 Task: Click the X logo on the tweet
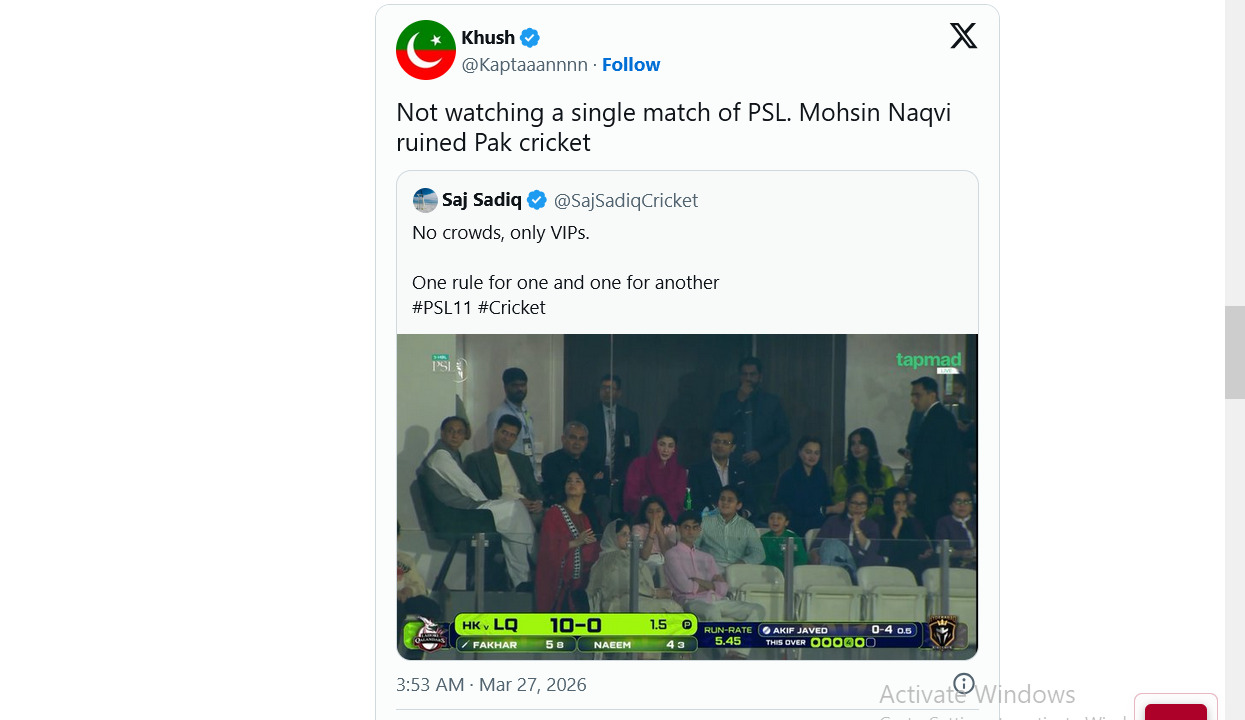point(963,37)
